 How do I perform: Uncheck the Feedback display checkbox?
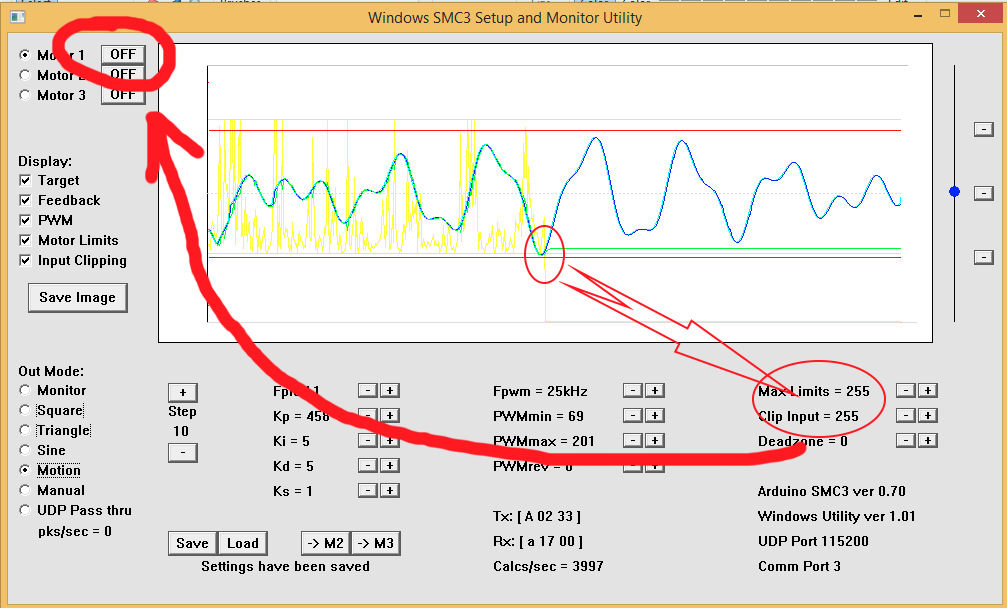25,200
